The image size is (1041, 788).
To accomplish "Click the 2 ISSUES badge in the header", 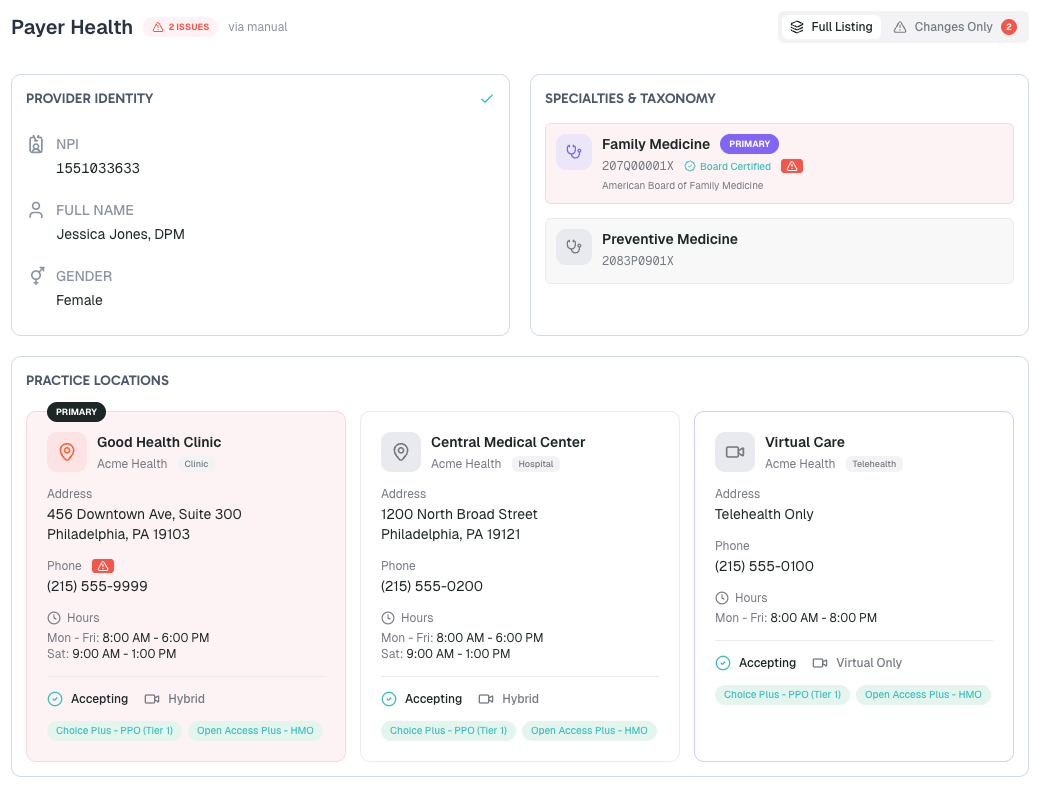I will coord(180,27).
